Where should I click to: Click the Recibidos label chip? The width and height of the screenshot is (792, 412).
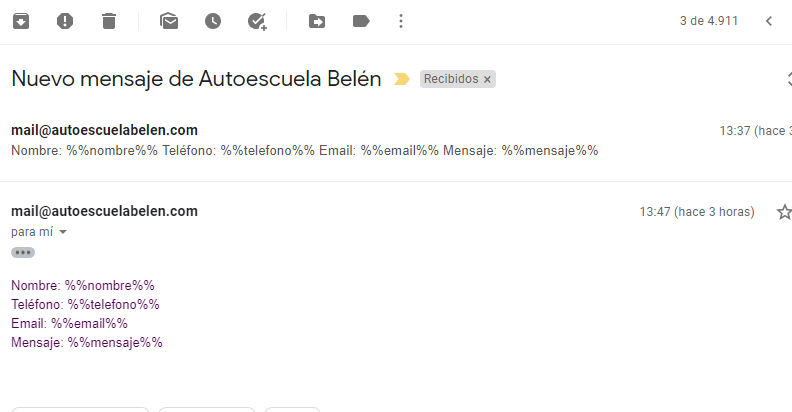pyautogui.click(x=451, y=79)
